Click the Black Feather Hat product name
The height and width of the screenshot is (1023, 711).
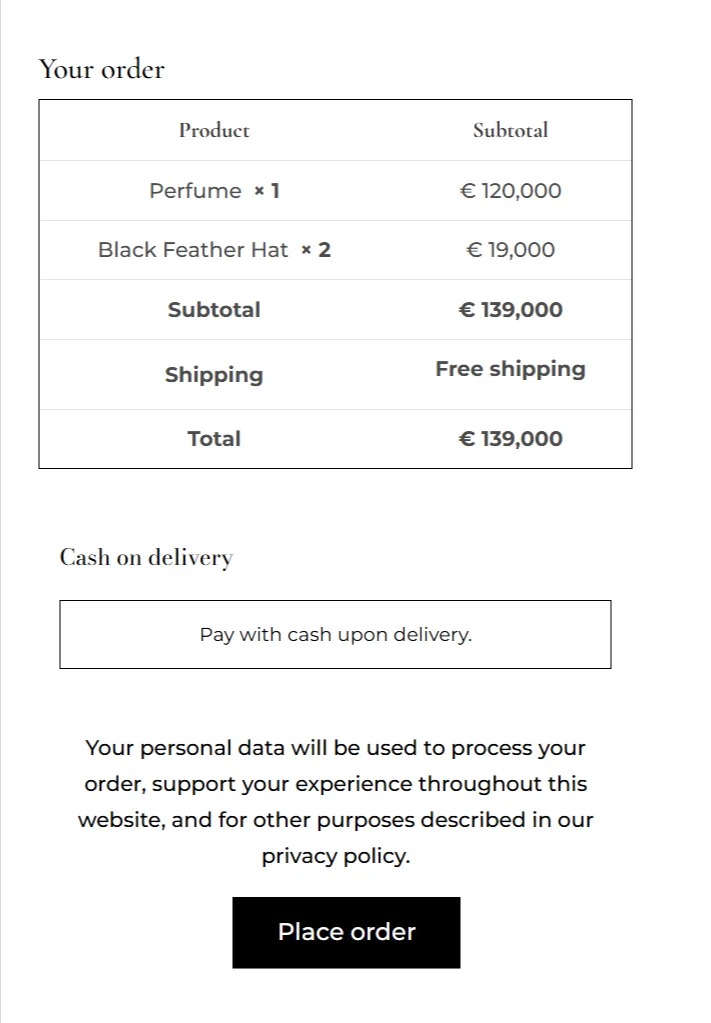coord(192,250)
